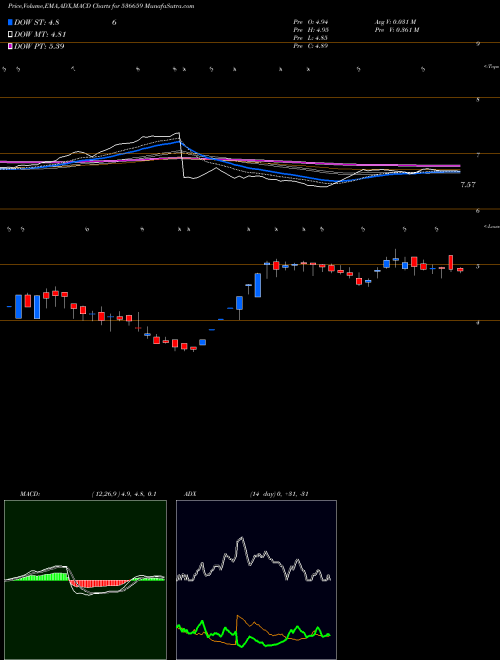Click the price axis label 9
The image size is (500, 660).
[478, 43]
